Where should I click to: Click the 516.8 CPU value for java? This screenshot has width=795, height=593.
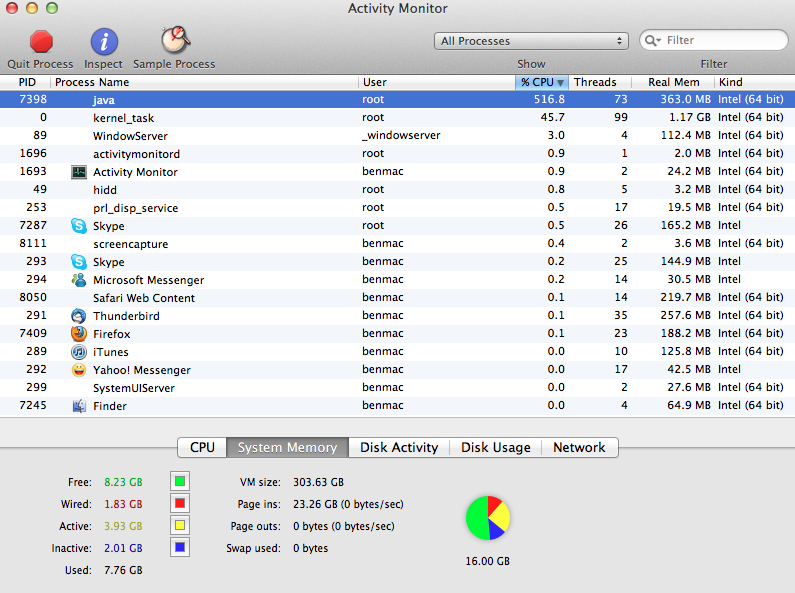coord(549,99)
